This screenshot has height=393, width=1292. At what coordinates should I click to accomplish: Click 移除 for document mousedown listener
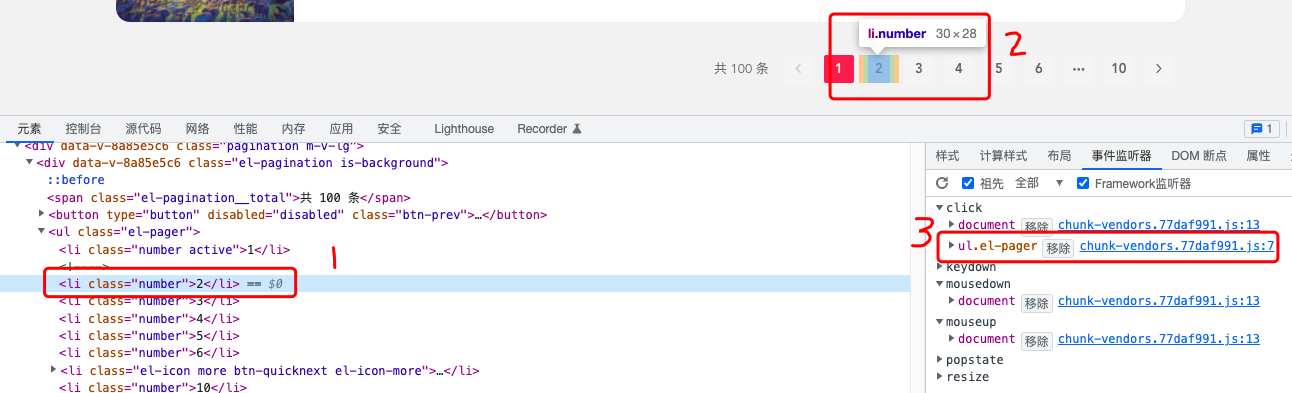tap(1037, 302)
